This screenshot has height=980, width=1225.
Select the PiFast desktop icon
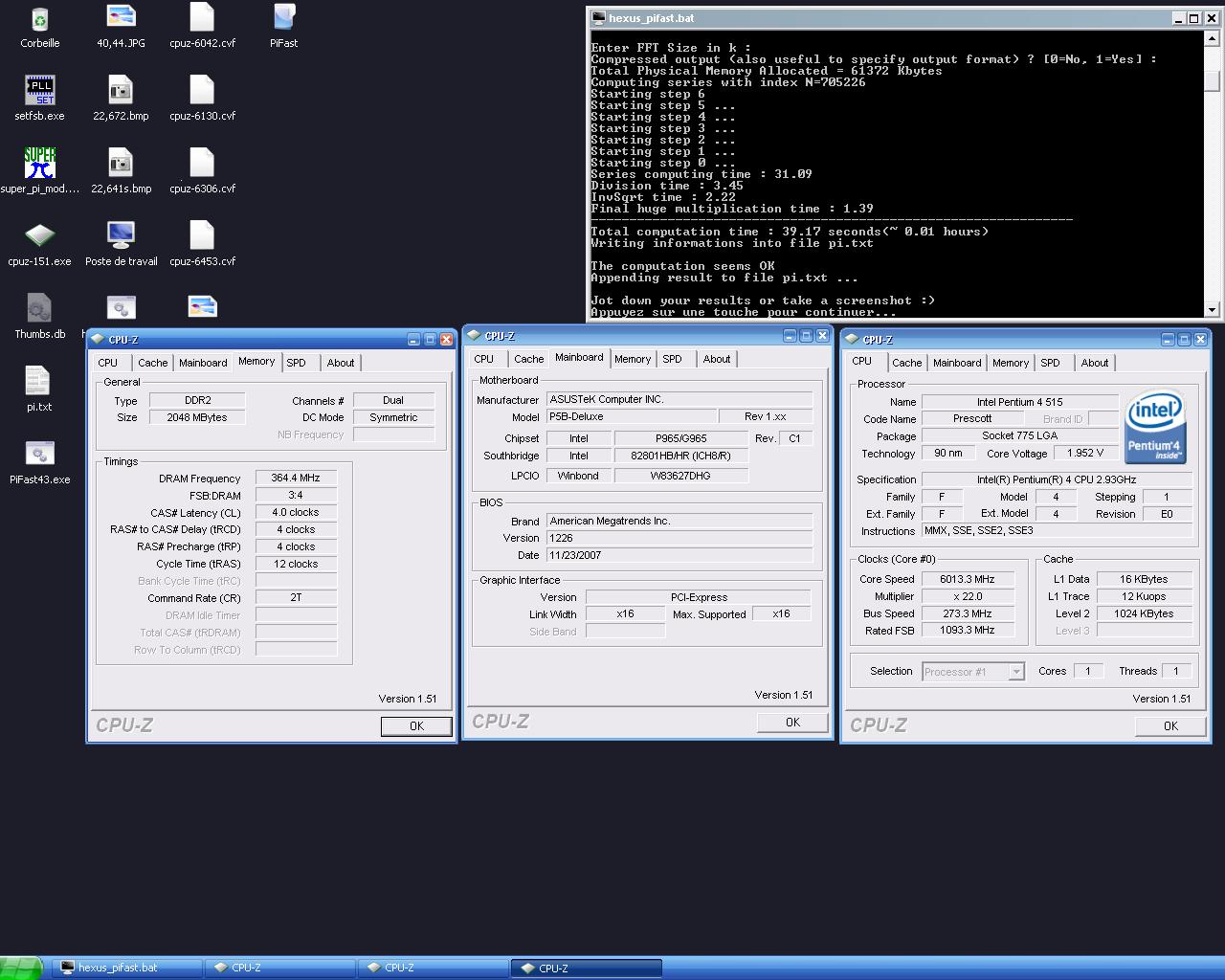coord(283,17)
